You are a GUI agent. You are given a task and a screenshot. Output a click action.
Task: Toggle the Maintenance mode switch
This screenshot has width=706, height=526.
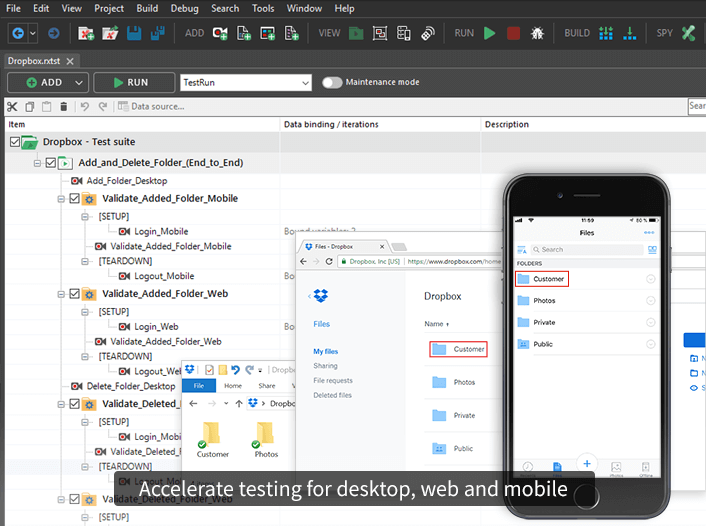[x=332, y=82]
